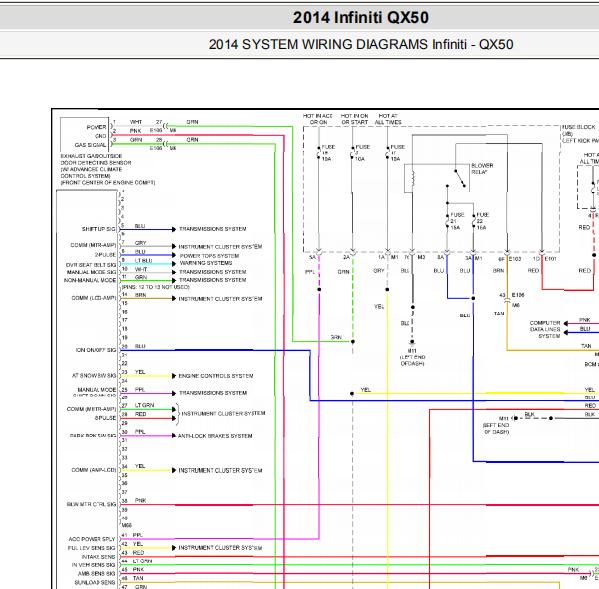Click the "AT SNOW SW SIG" label
Screen dimensions: 599x589
coord(94,375)
